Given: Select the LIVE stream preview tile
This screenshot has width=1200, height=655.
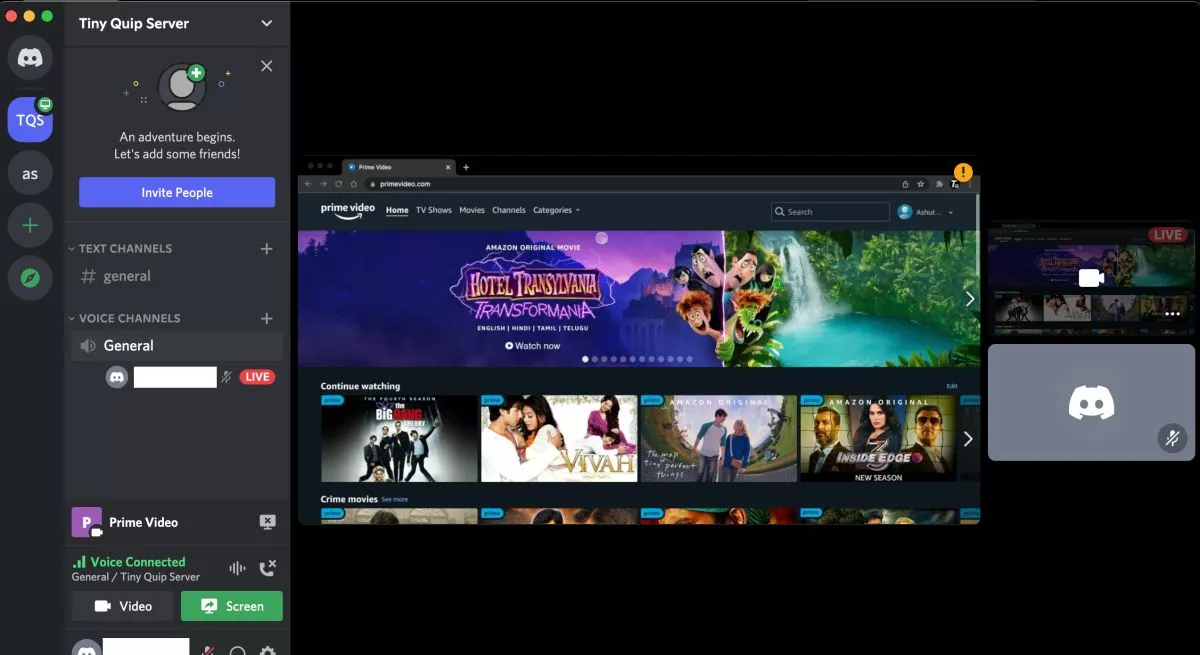Looking at the screenshot, I should click(x=1091, y=278).
